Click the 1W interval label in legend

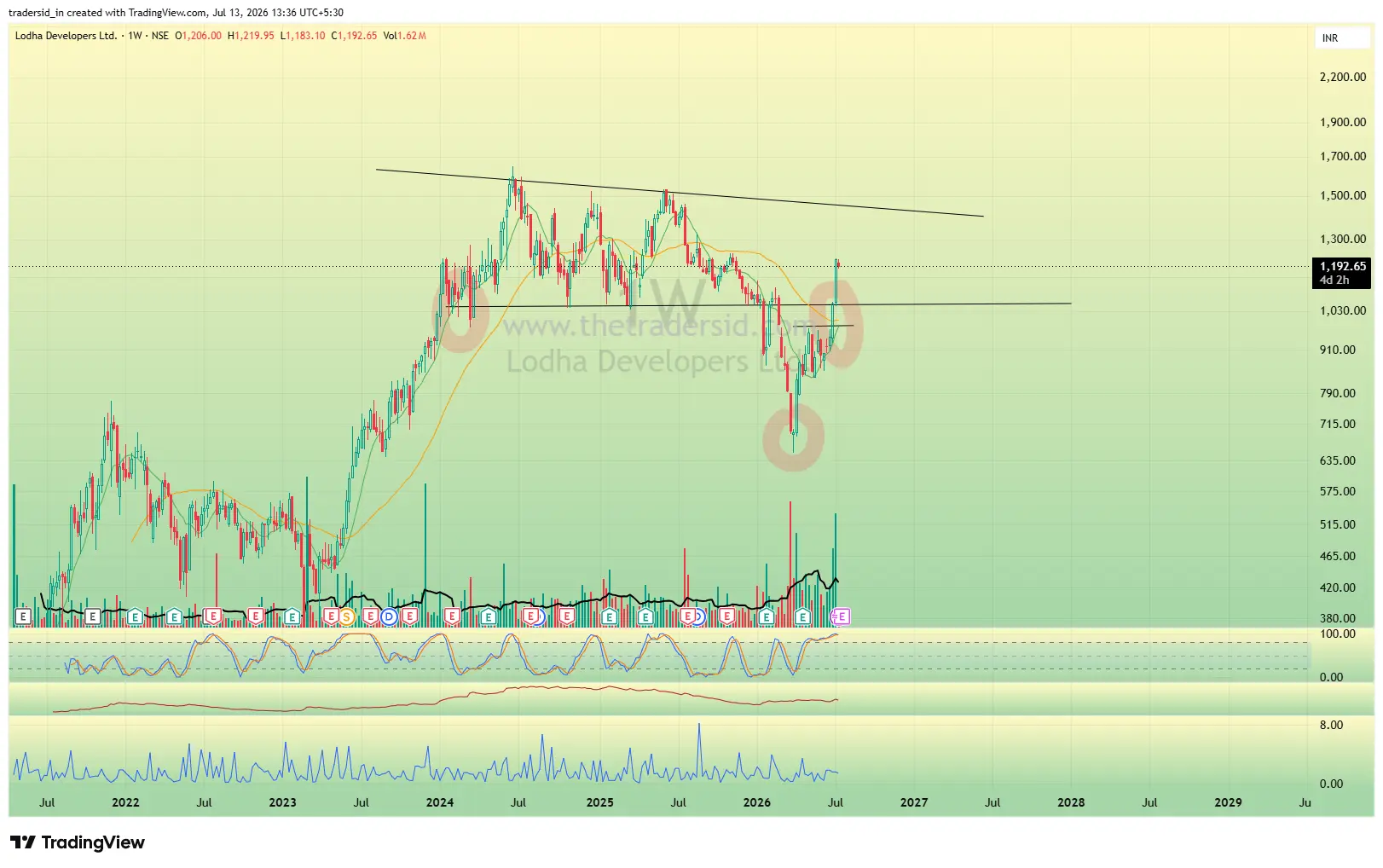pyautogui.click(x=135, y=36)
